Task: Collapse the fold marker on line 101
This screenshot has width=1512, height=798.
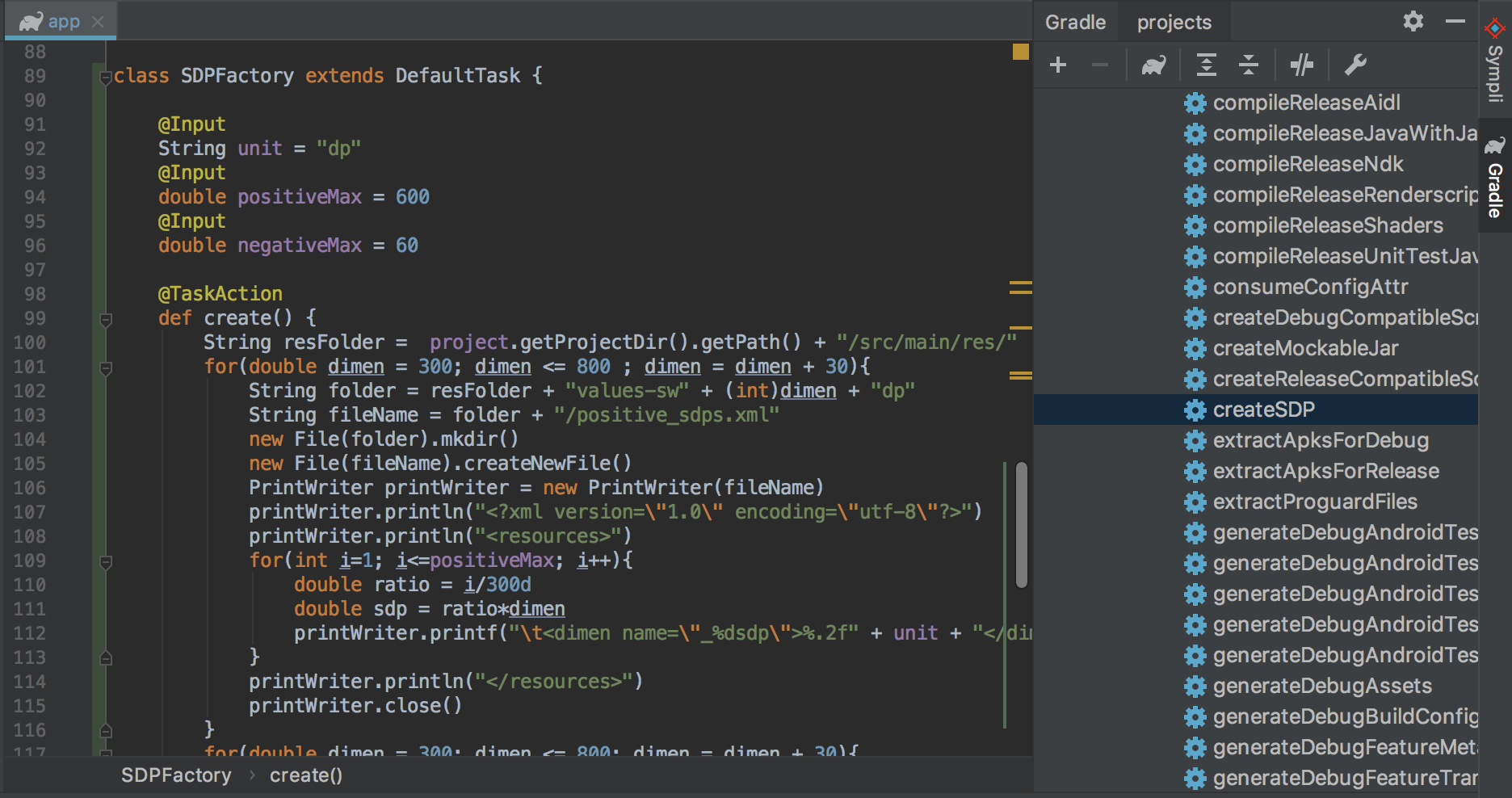Action: (x=105, y=367)
